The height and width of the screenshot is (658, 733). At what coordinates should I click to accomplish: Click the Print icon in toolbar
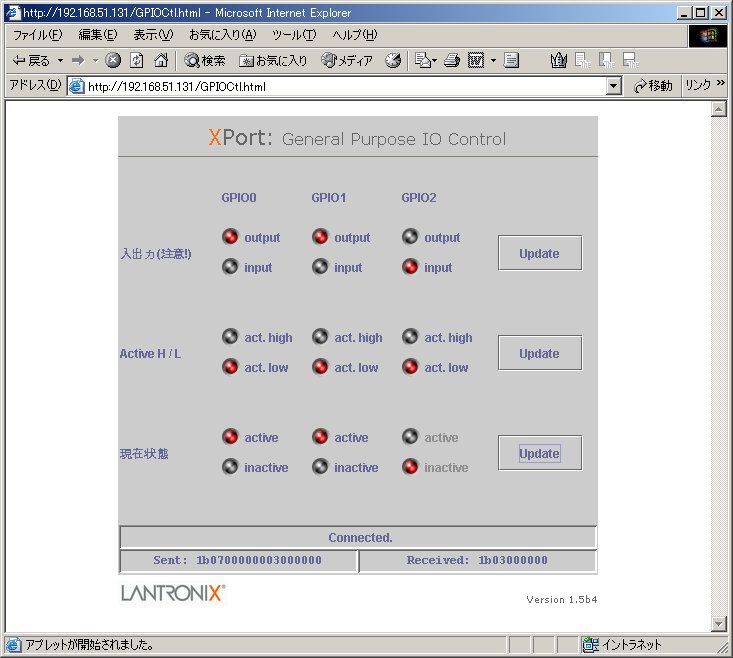452,60
